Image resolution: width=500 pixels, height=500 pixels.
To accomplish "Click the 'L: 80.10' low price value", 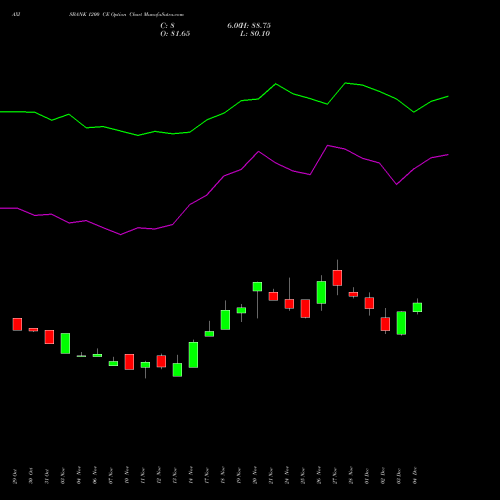I will pos(255,34).
